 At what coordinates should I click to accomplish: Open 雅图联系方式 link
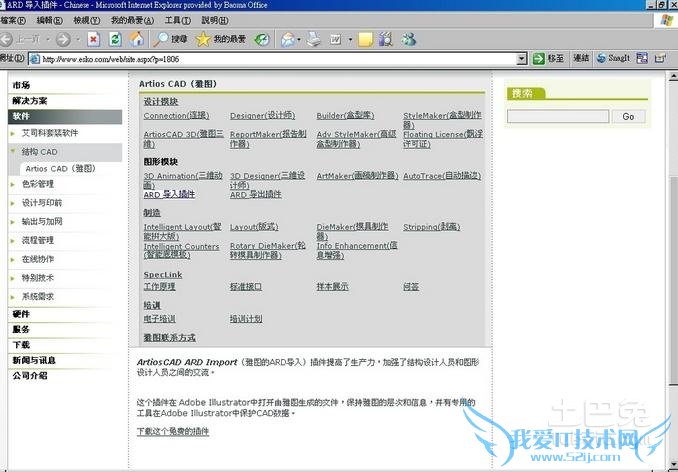click(170, 338)
